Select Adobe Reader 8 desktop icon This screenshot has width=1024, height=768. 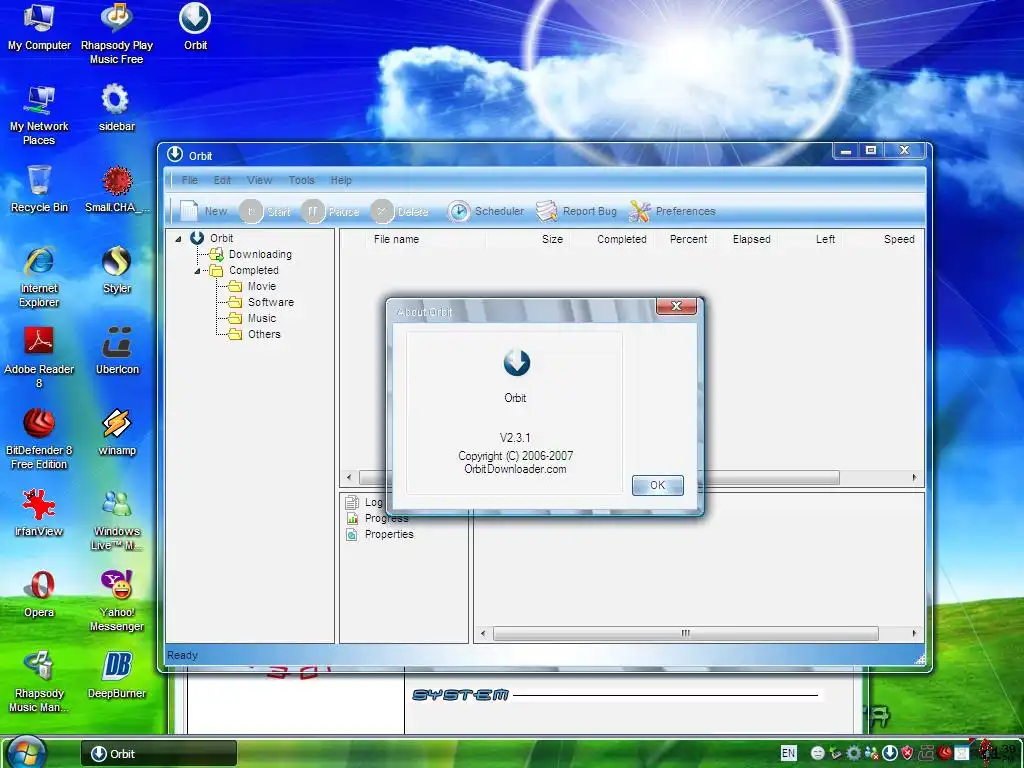[39, 358]
